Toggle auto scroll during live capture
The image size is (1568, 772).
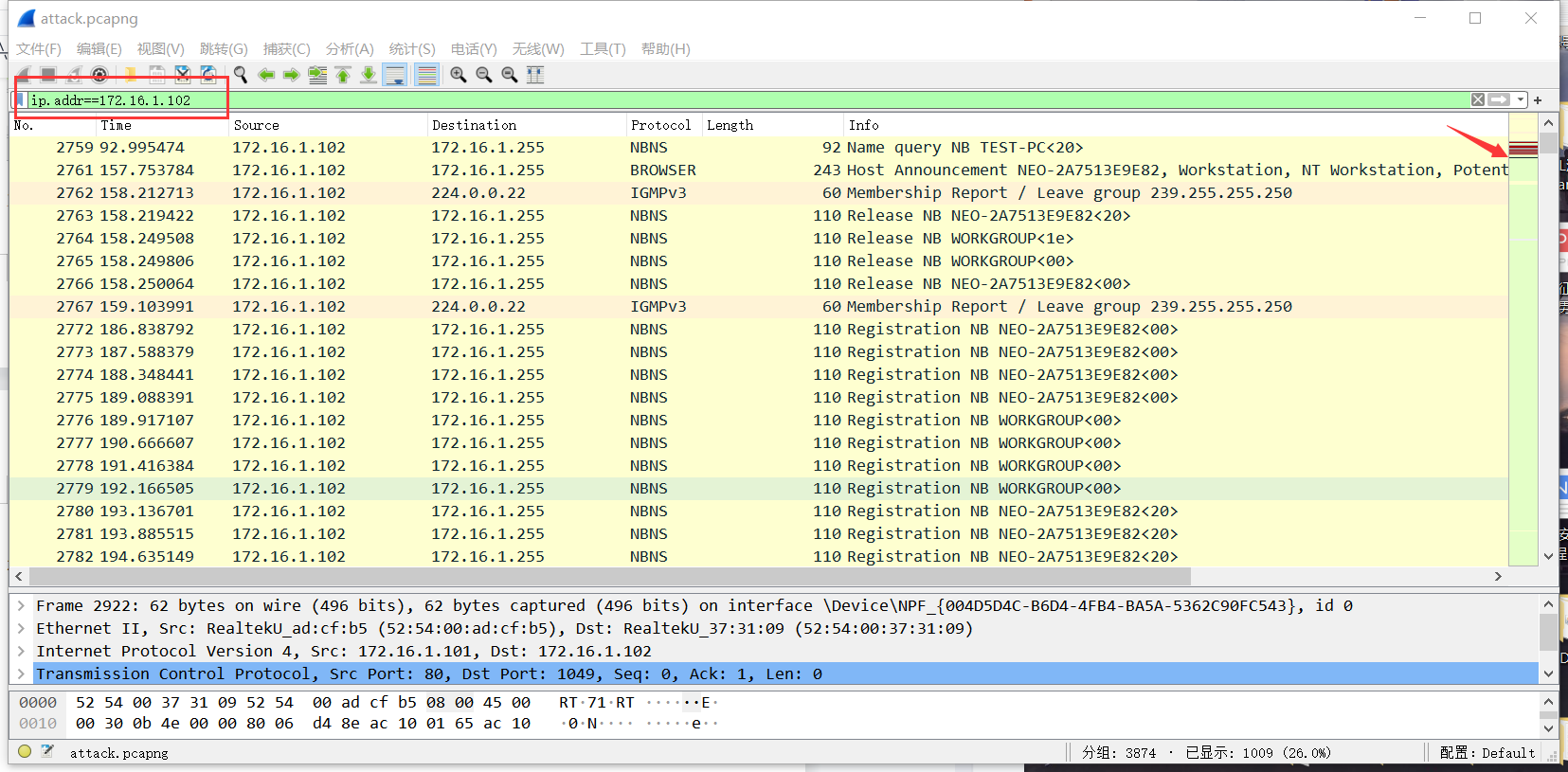[x=395, y=75]
